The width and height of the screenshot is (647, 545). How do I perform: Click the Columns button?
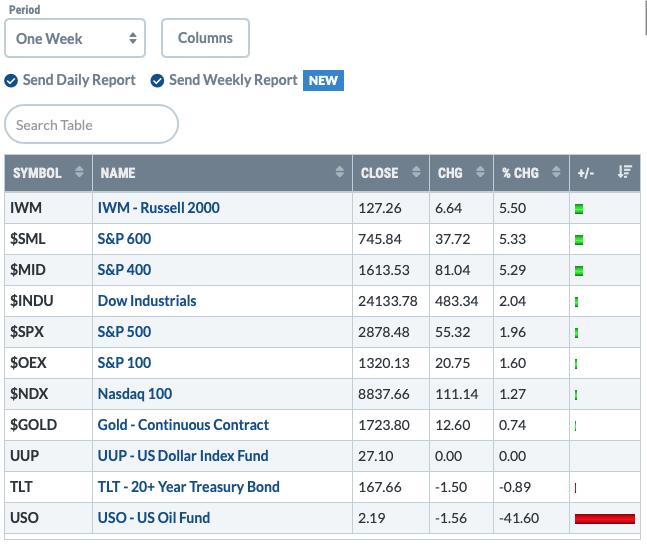point(205,38)
